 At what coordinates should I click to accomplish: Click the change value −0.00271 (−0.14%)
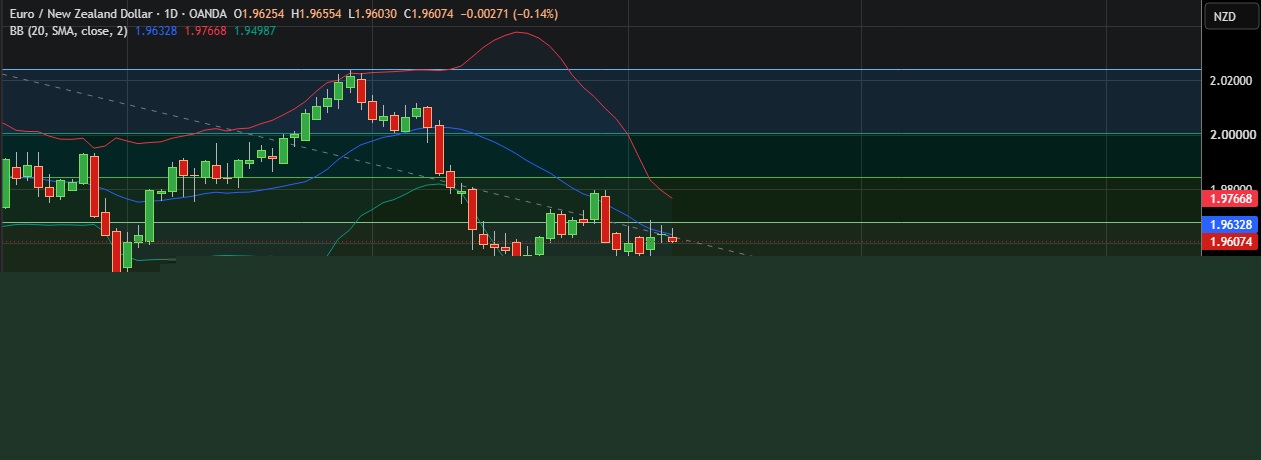point(511,14)
